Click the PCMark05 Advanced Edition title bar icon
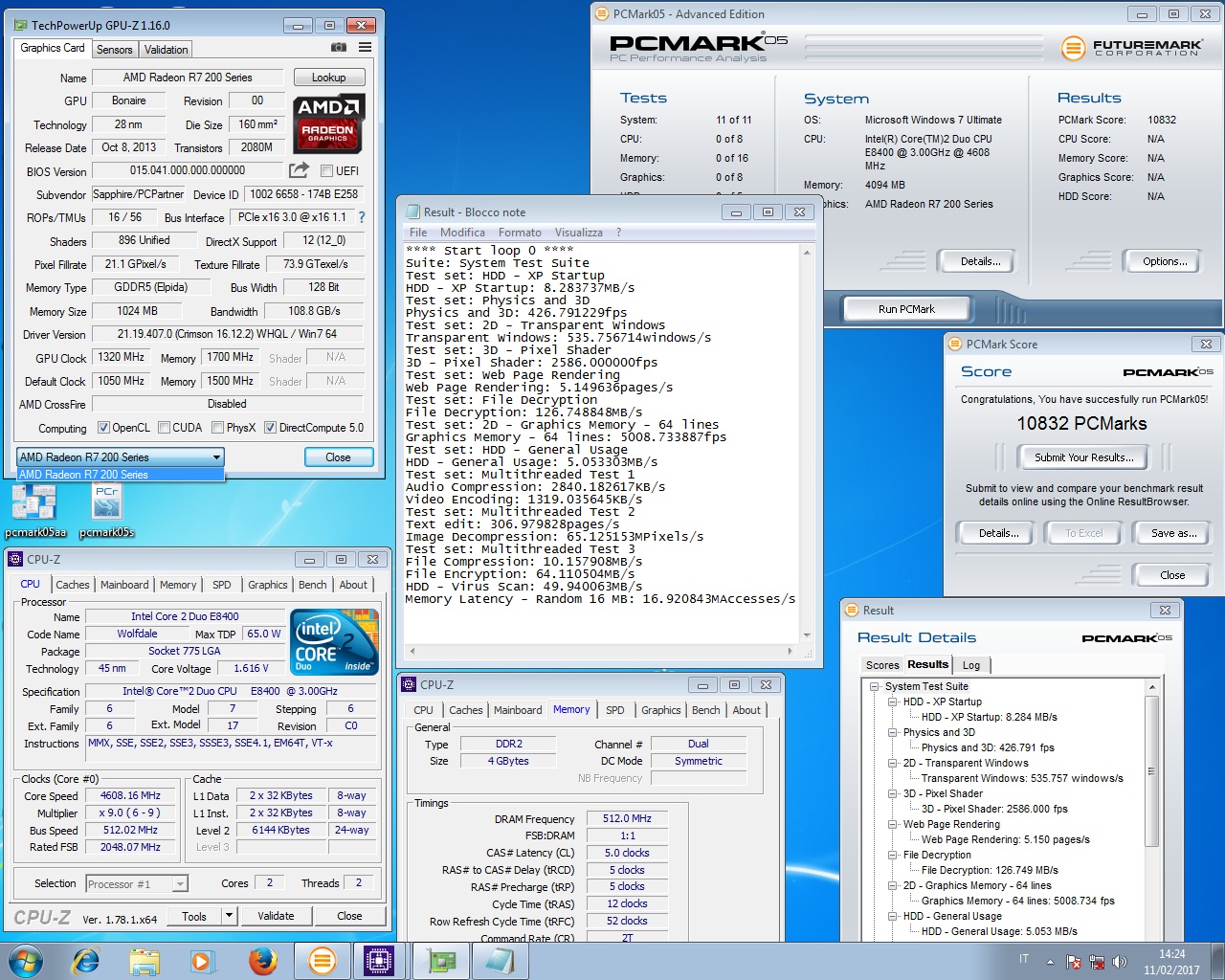 pyautogui.click(x=601, y=13)
